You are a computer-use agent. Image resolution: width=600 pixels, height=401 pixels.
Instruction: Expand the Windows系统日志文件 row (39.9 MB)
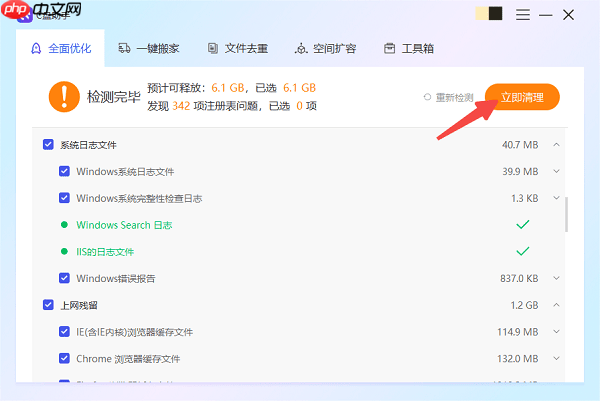coord(556,171)
